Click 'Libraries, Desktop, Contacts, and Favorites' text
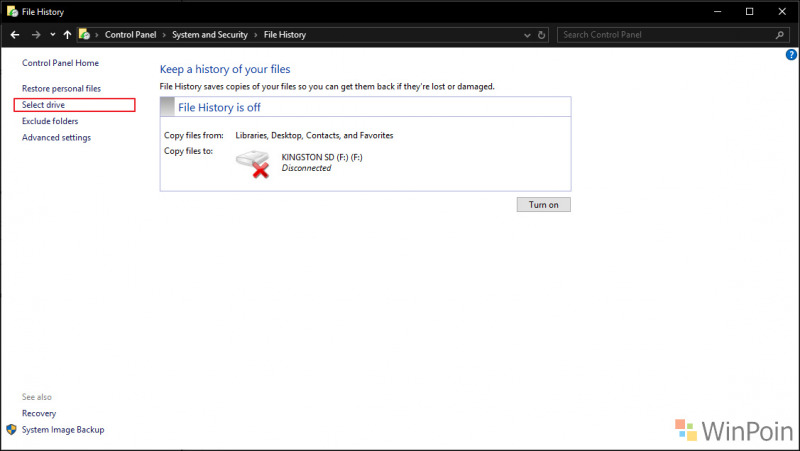Viewport: 800px width, 451px height. tap(314, 135)
